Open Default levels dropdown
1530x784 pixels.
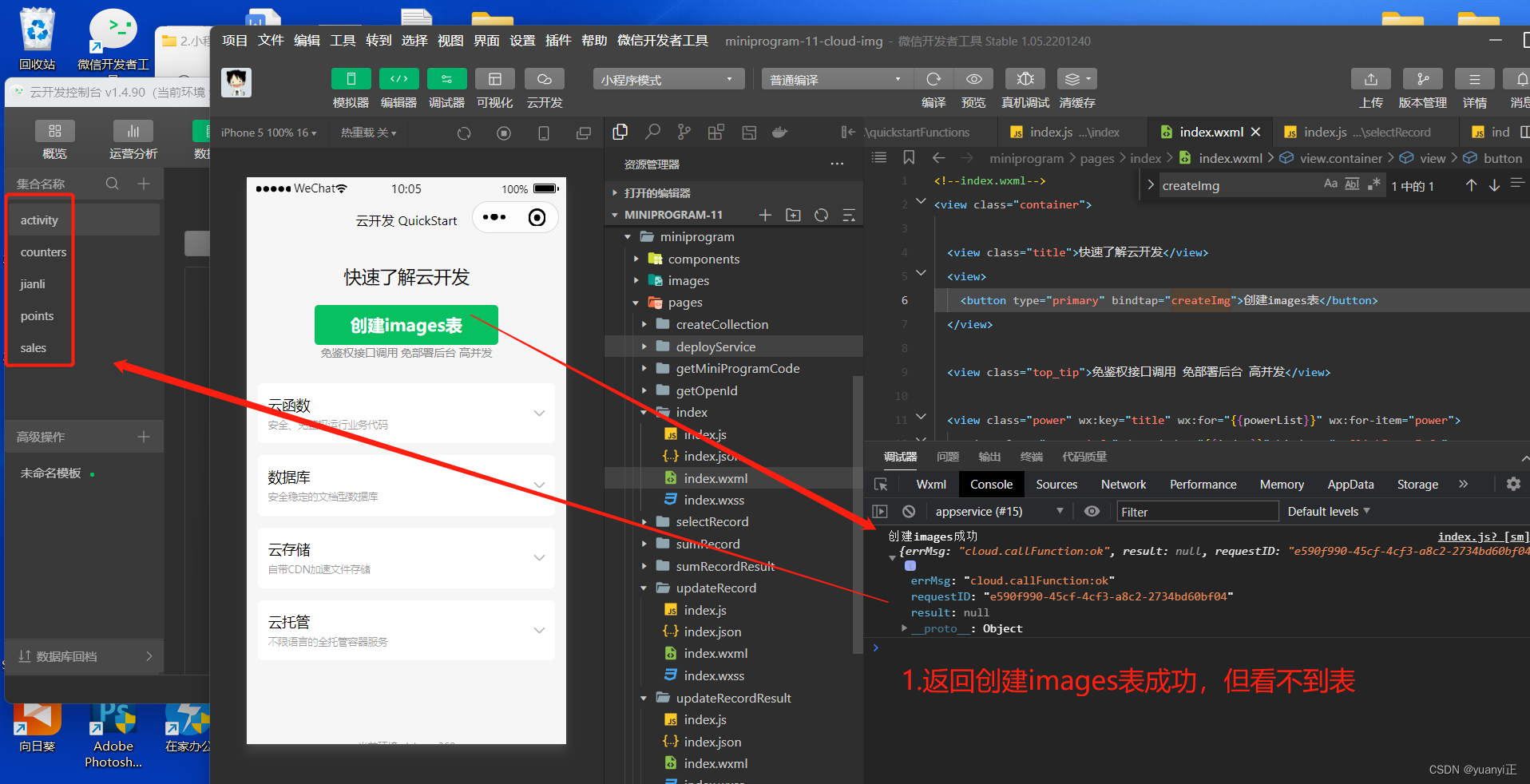coord(1329,511)
